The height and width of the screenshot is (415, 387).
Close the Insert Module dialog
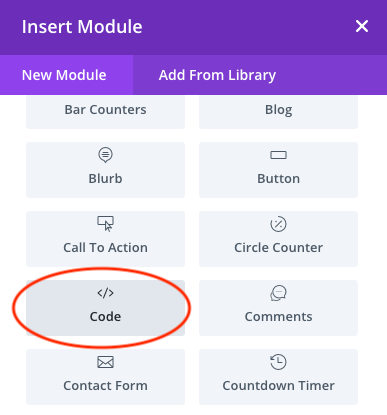[x=362, y=26]
